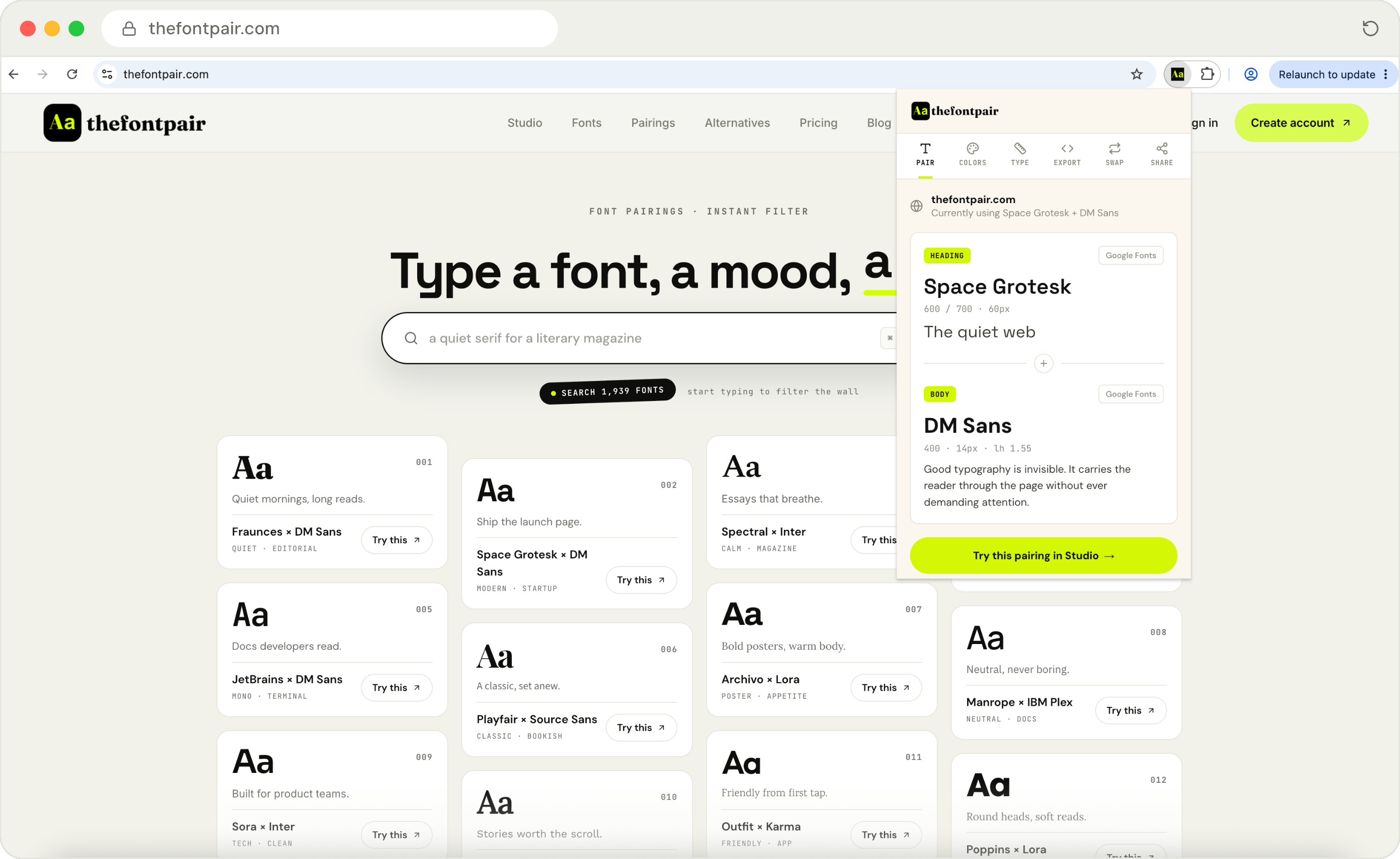Click the globe icon beside thefontpair.com in popup

click(x=916, y=206)
